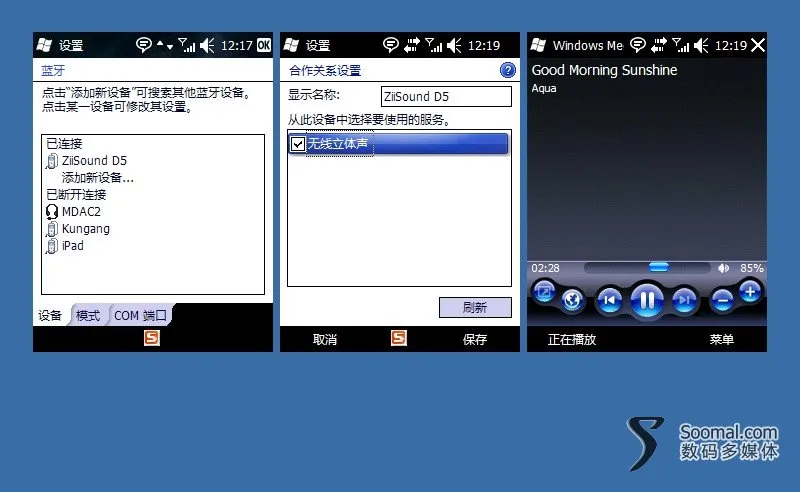This screenshot has height=492, width=800.
Task: Open help question mark icon
Action: point(508,70)
